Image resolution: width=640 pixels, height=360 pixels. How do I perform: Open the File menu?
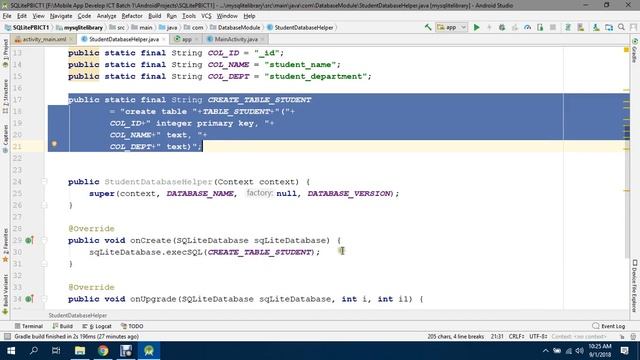(x=7, y=16)
